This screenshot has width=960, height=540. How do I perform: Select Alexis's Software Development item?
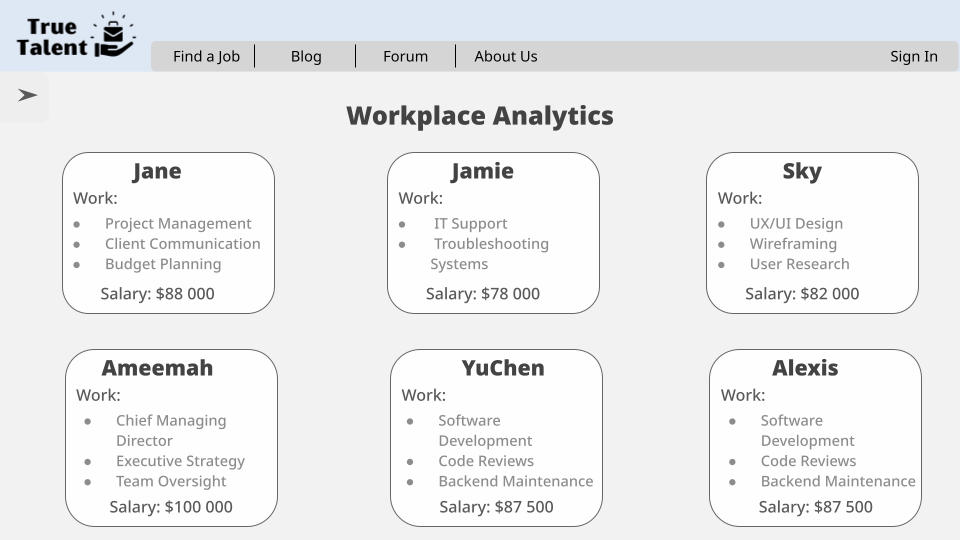coord(808,430)
